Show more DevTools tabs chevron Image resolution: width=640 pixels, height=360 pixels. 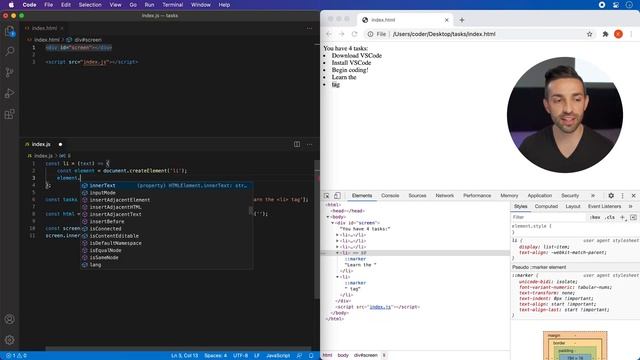(x=593, y=196)
